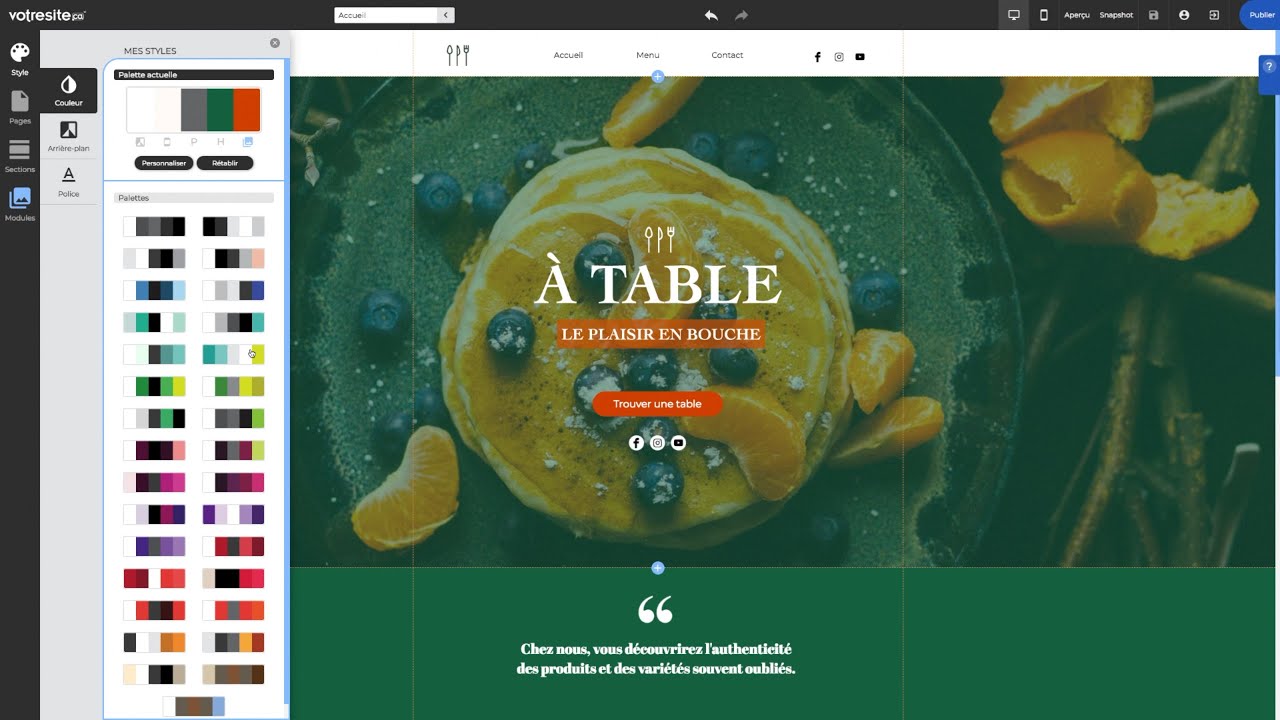
Task: Select the orange swatch in current palette
Action: pyautogui.click(x=247, y=109)
